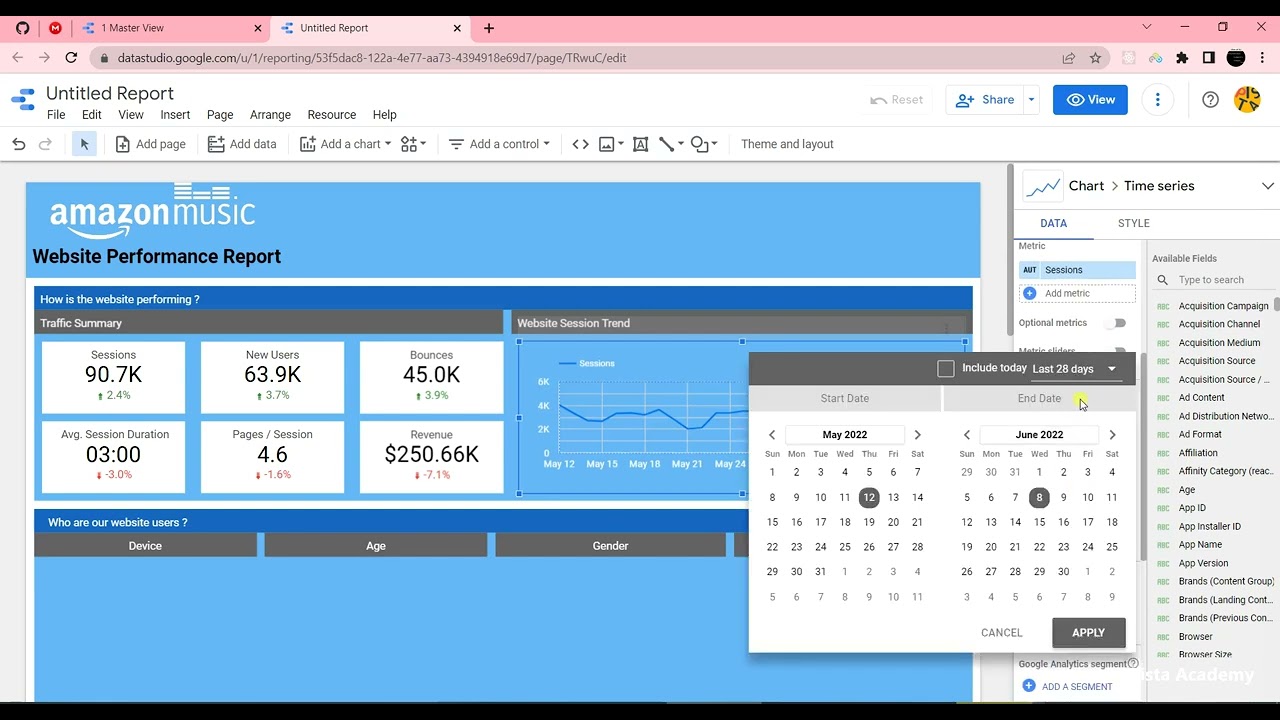Screen dimensions: 1280x720
Task: Open the Insert menu
Action: pos(175,115)
